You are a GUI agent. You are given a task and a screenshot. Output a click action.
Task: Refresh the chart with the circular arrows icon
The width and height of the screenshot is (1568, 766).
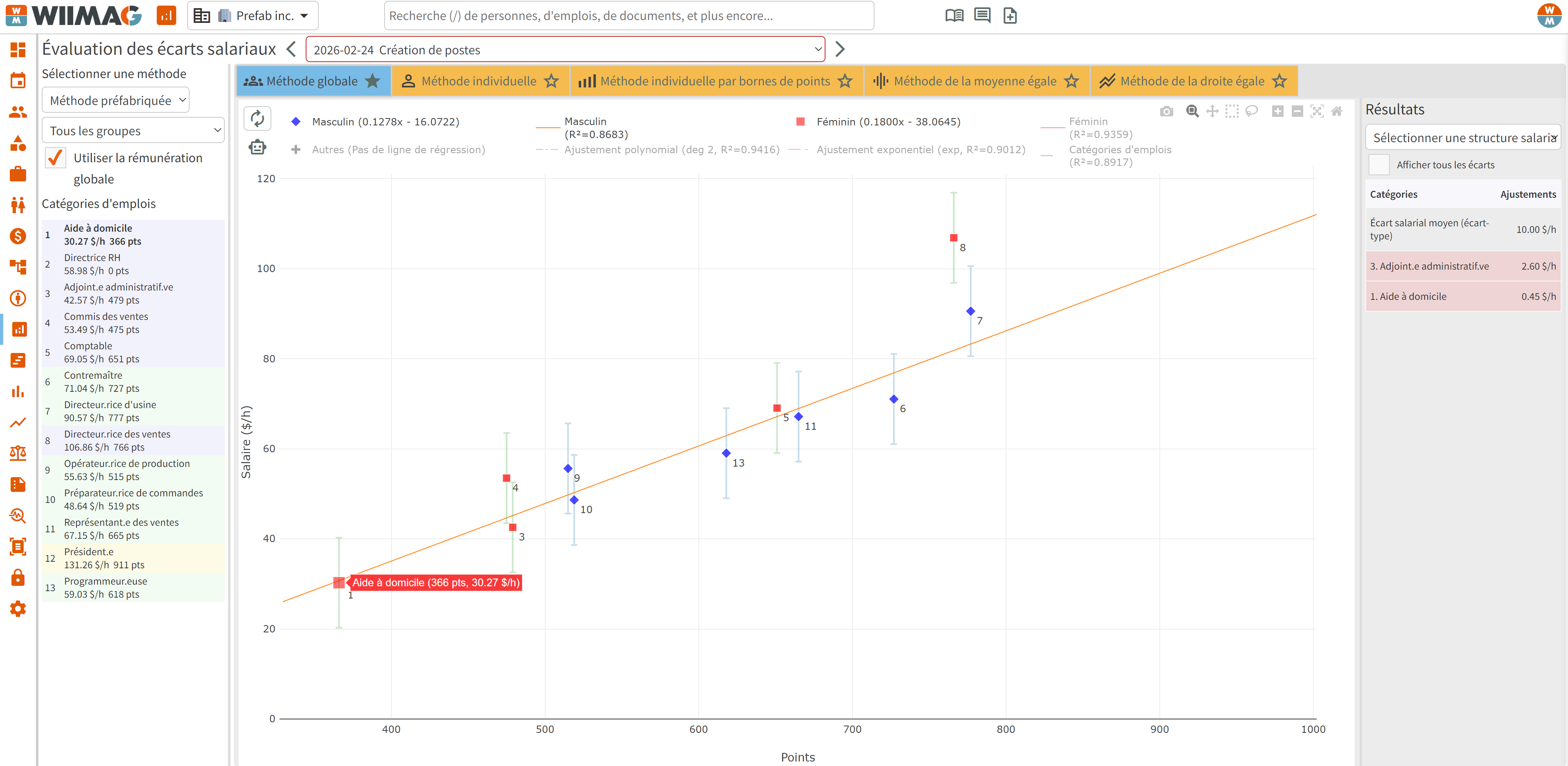tap(257, 118)
